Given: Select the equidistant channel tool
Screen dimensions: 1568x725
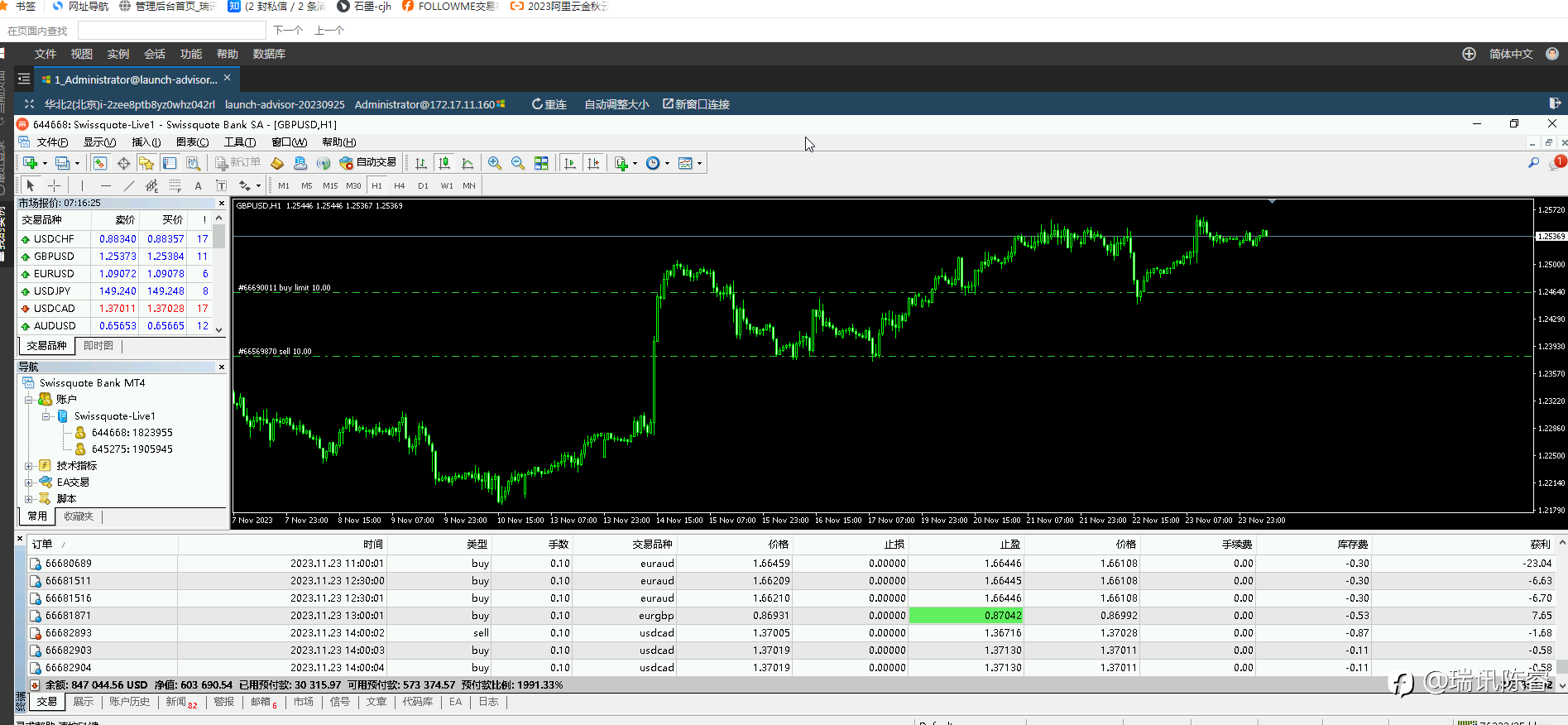Looking at the screenshot, I should click(151, 185).
